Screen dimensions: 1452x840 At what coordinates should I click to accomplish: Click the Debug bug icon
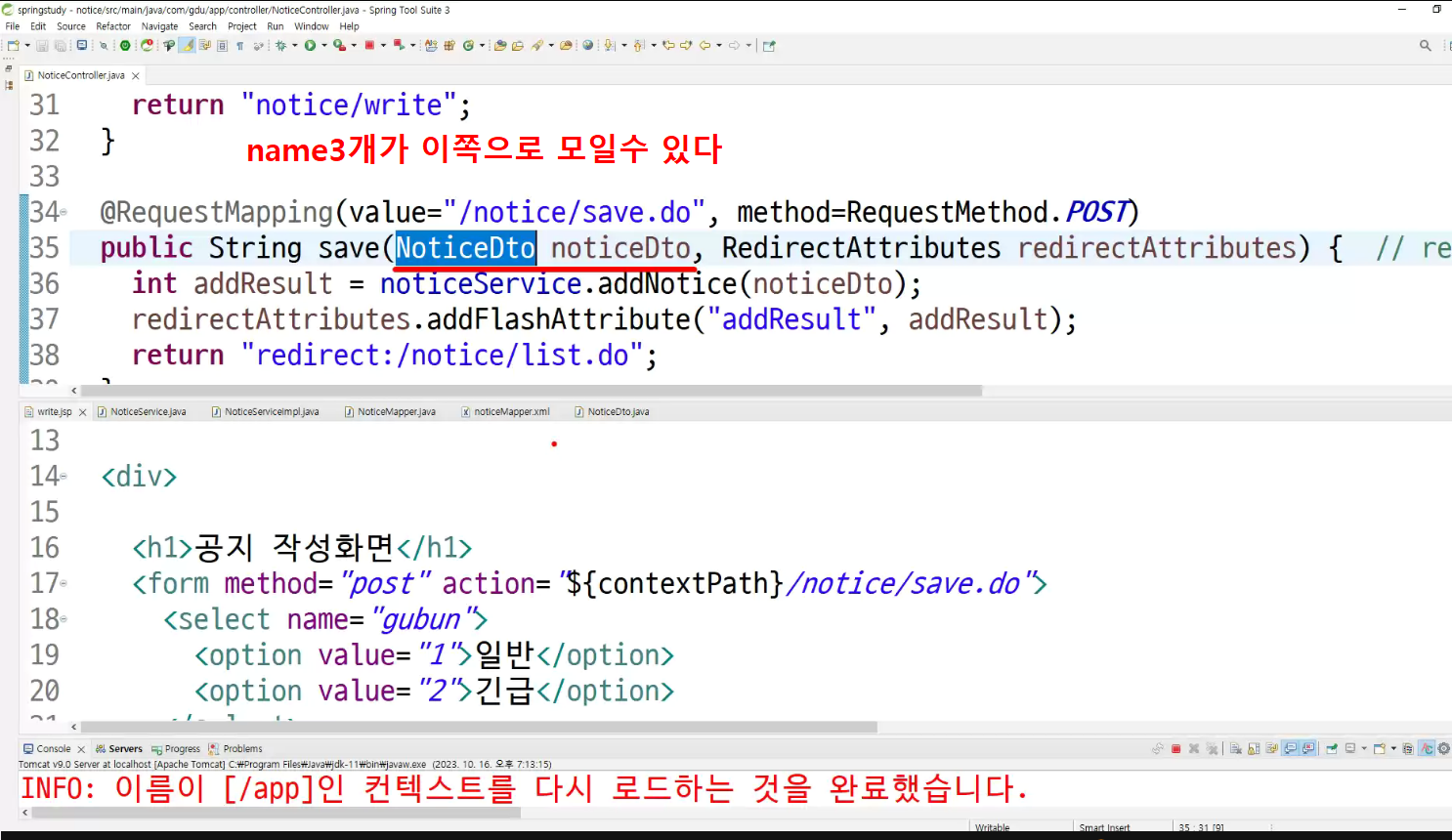280,45
